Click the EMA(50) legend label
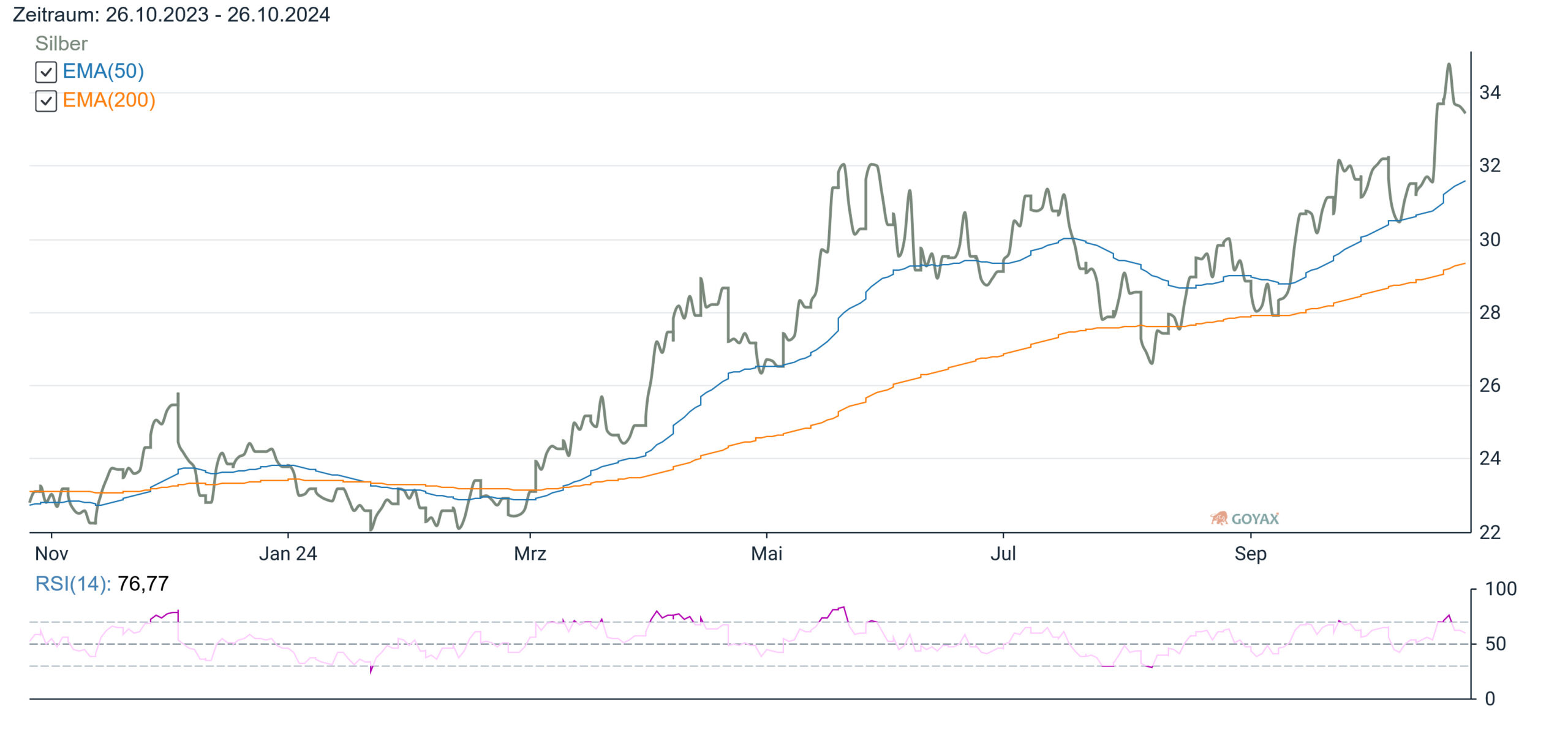The width and height of the screenshot is (1568, 752). (104, 71)
